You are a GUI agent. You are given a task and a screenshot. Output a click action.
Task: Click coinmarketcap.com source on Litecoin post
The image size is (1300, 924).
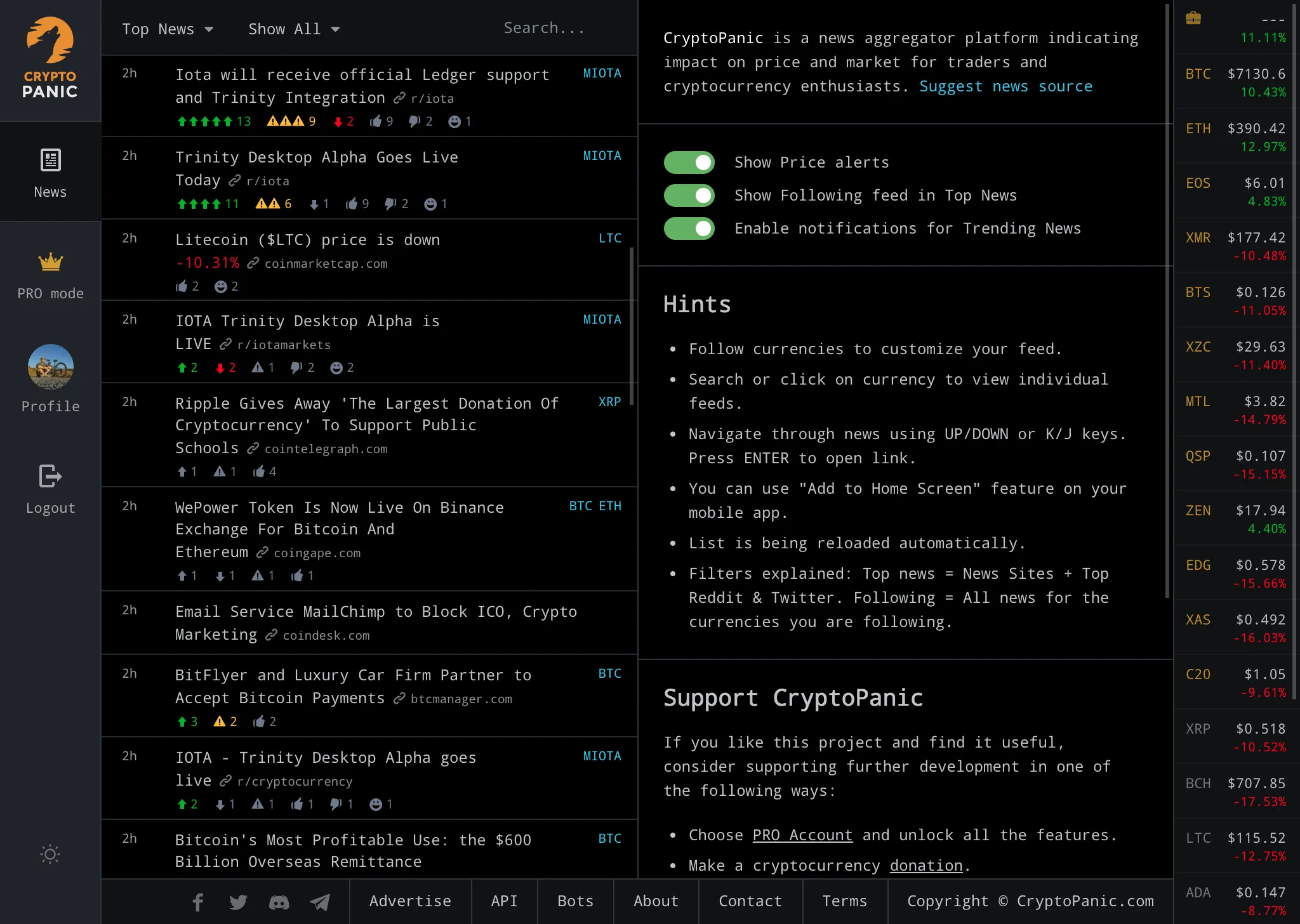coord(326,263)
